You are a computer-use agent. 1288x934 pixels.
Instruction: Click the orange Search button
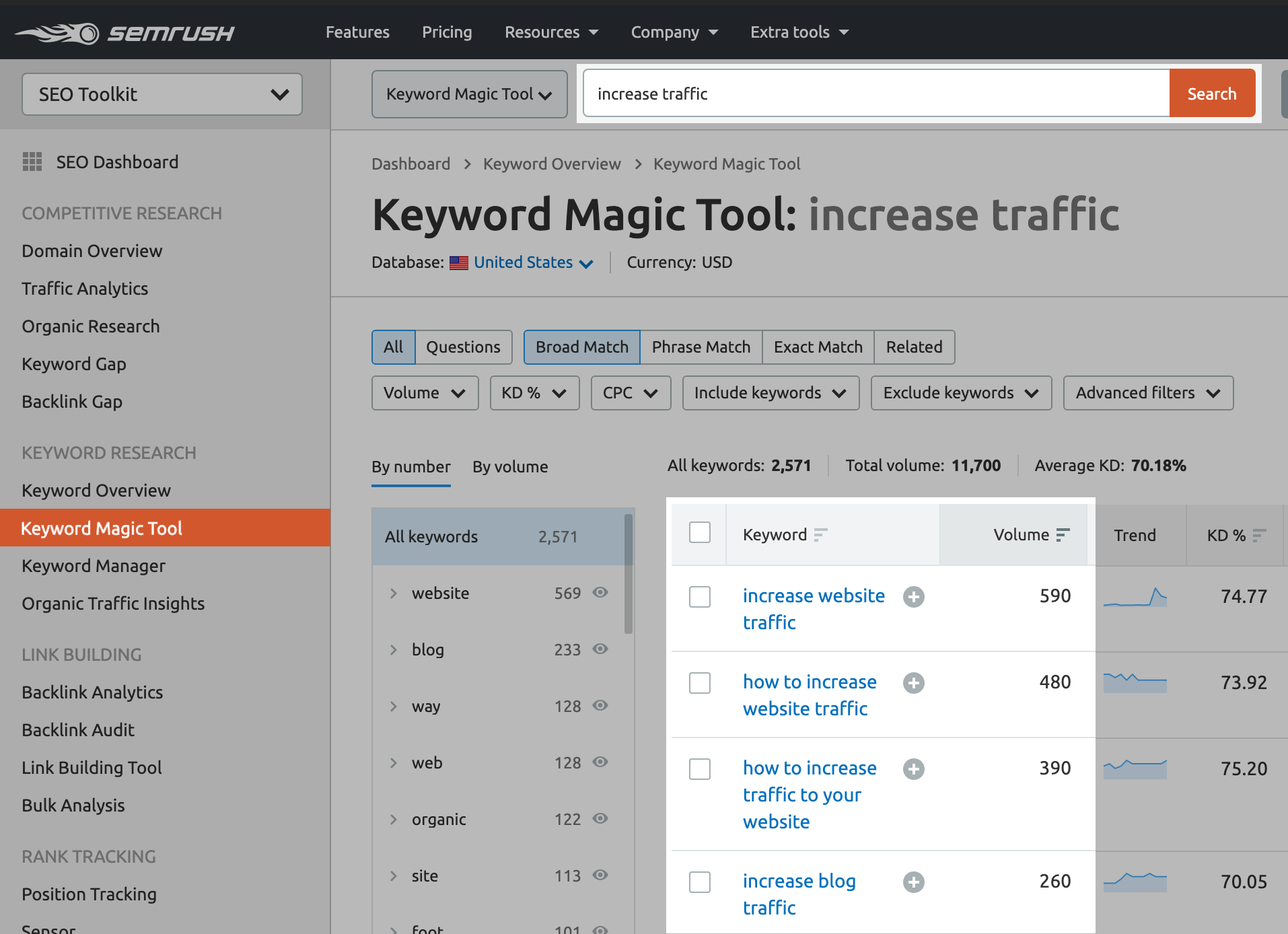point(1212,94)
